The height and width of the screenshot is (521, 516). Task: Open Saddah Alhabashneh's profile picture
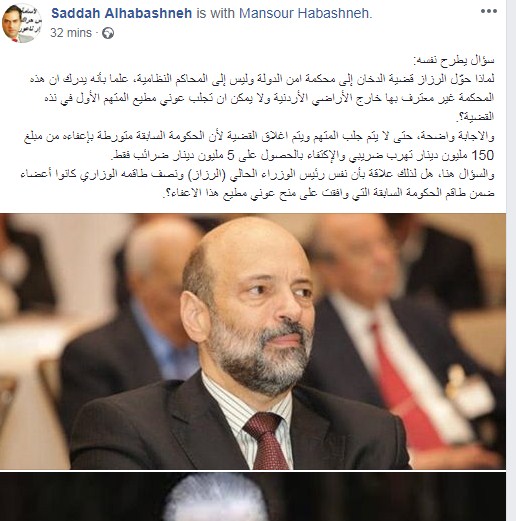tap(22, 23)
